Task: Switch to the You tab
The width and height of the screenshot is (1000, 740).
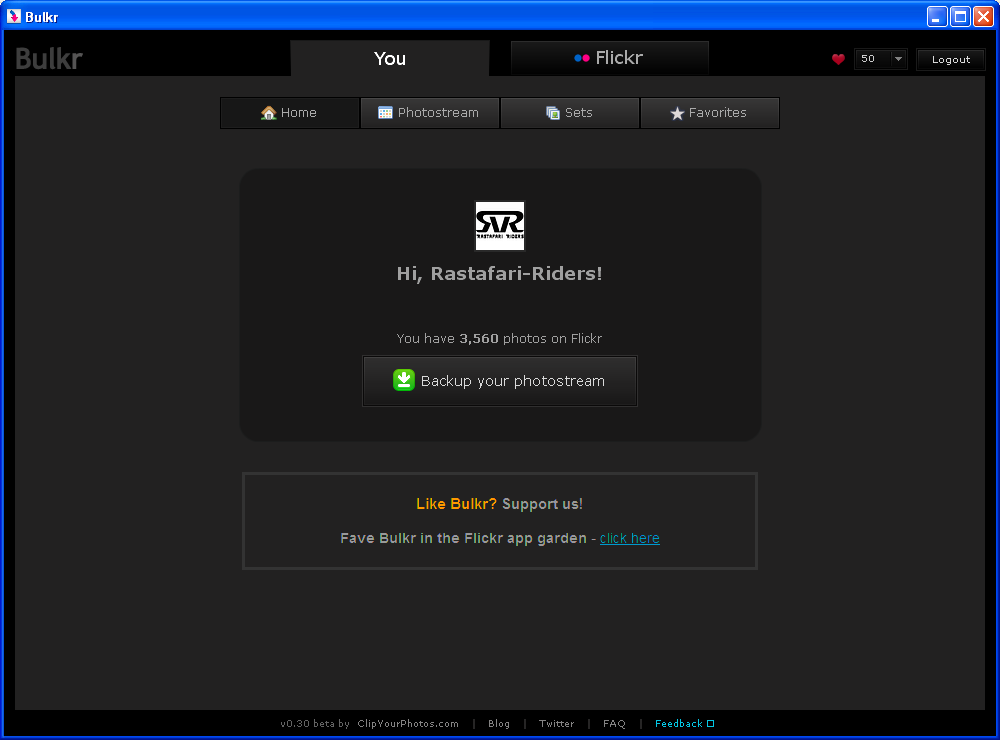Action: 390,59
